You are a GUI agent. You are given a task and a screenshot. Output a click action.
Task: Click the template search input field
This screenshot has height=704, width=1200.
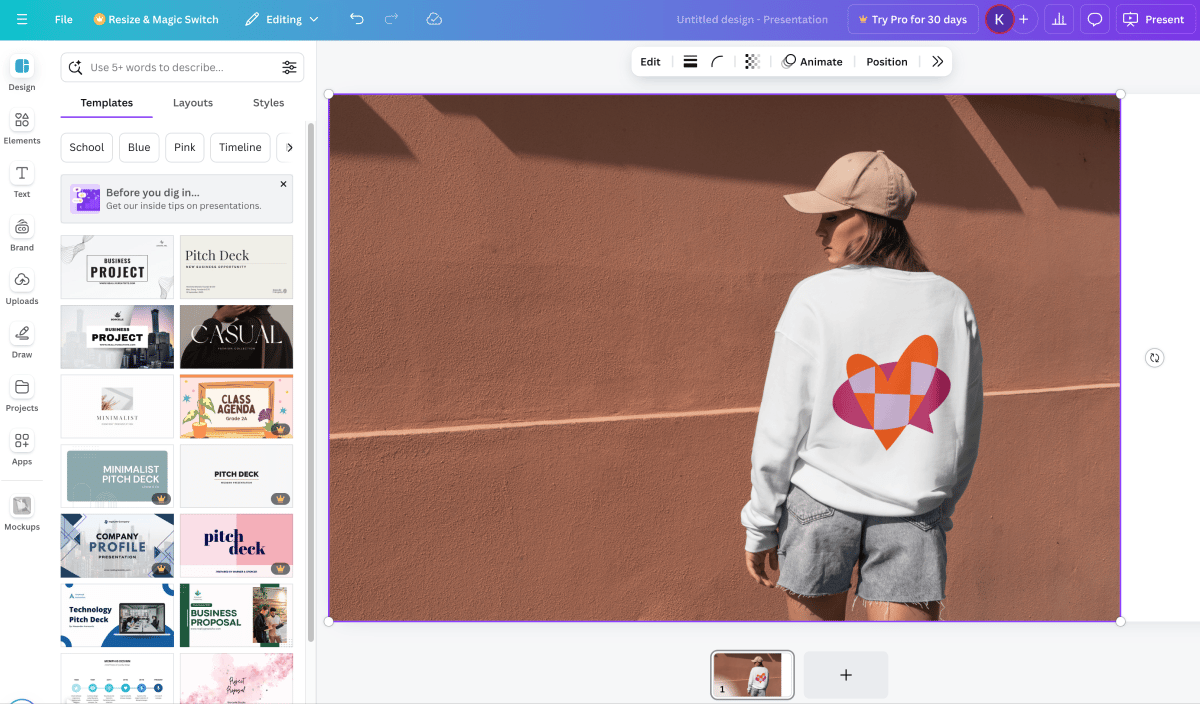[182, 67]
